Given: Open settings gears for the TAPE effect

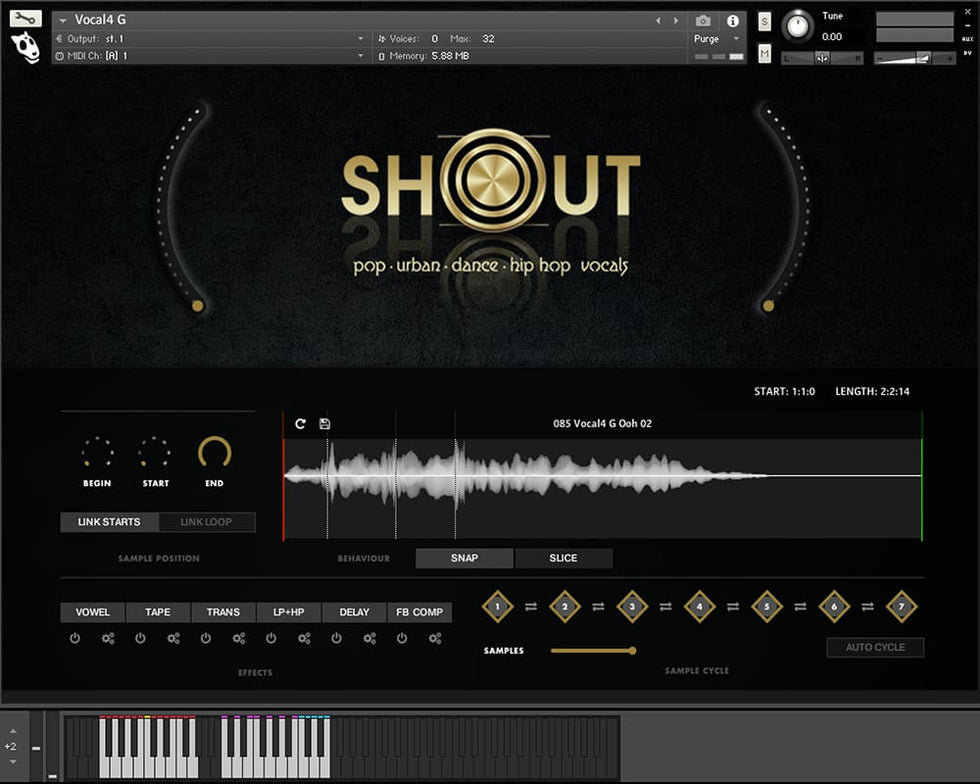Looking at the screenshot, I should point(174,638).
